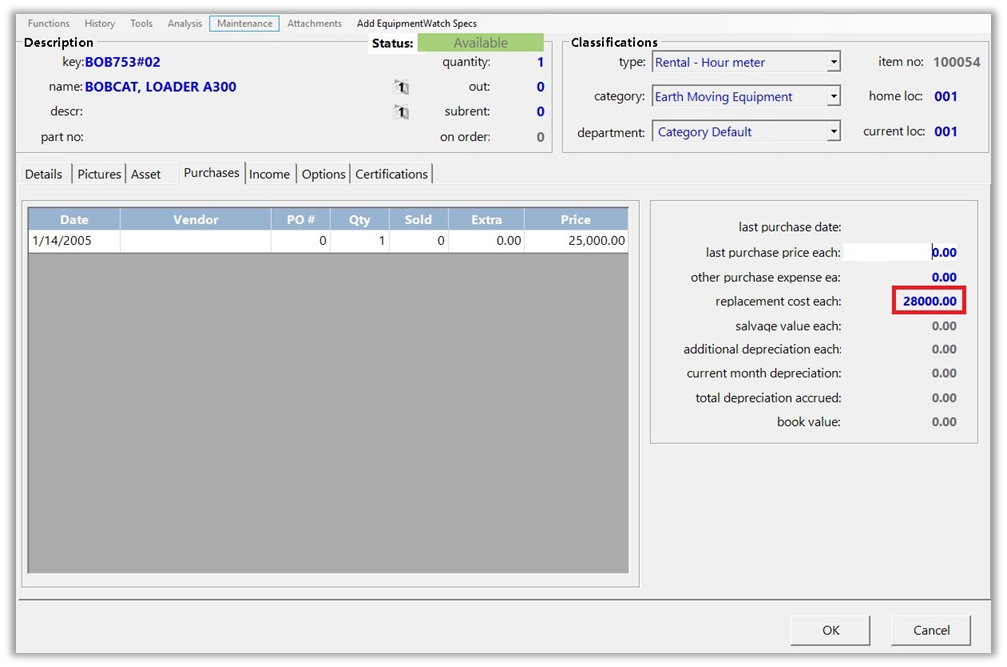Open the Income tab

tap(269, 174)
